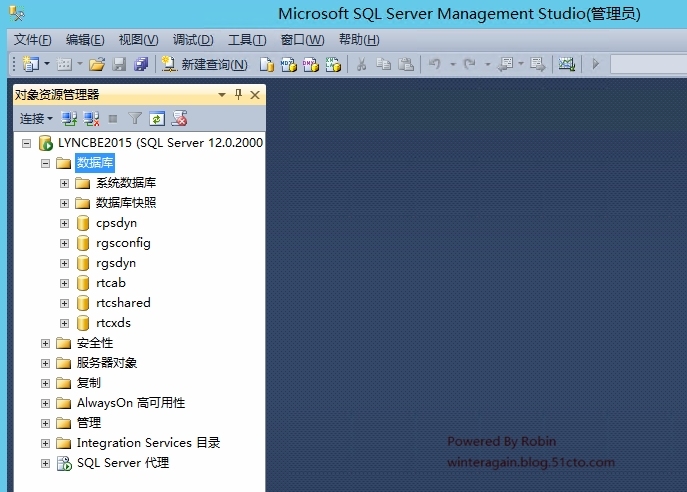Select the LYNCBE2015 server tree item

(x=160, y=143)
